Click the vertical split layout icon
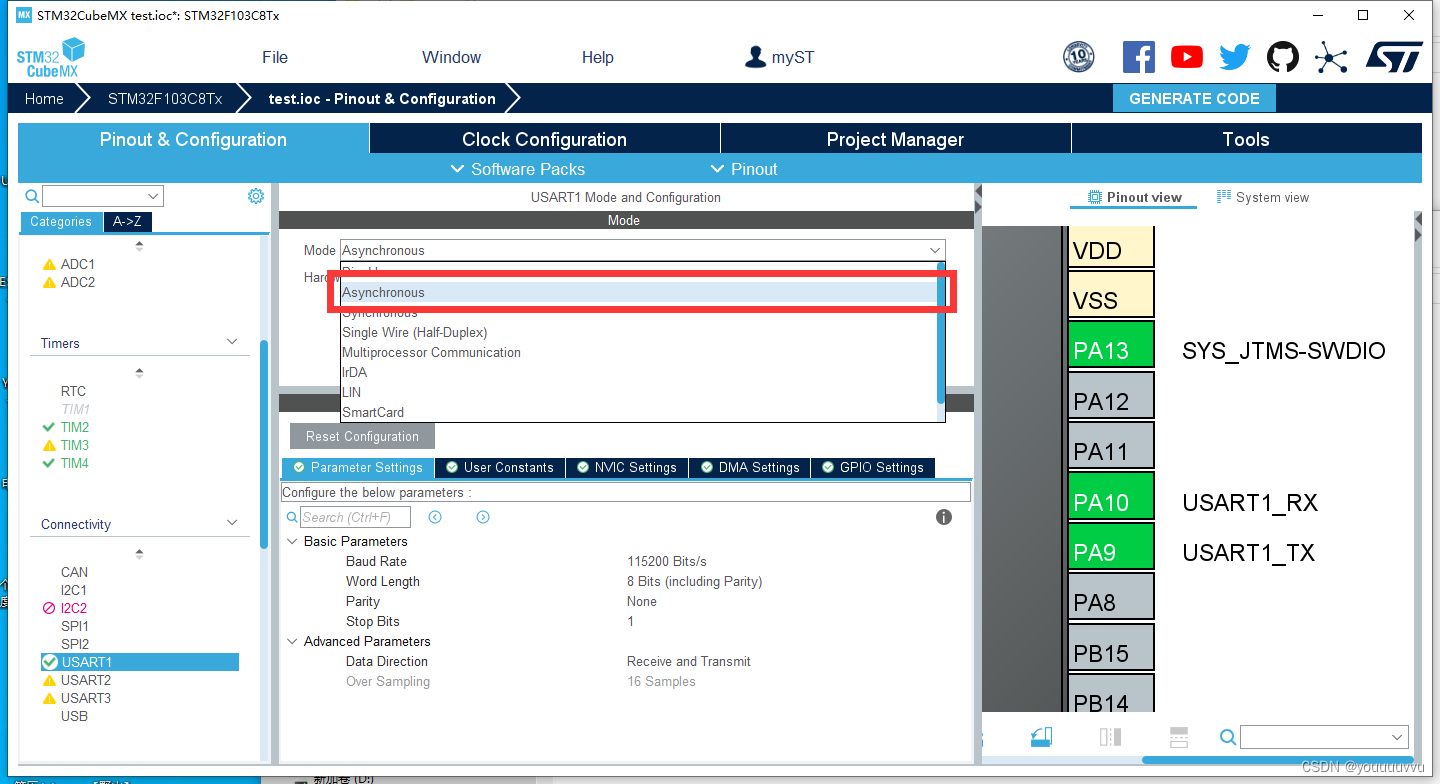 point(1110,737)
